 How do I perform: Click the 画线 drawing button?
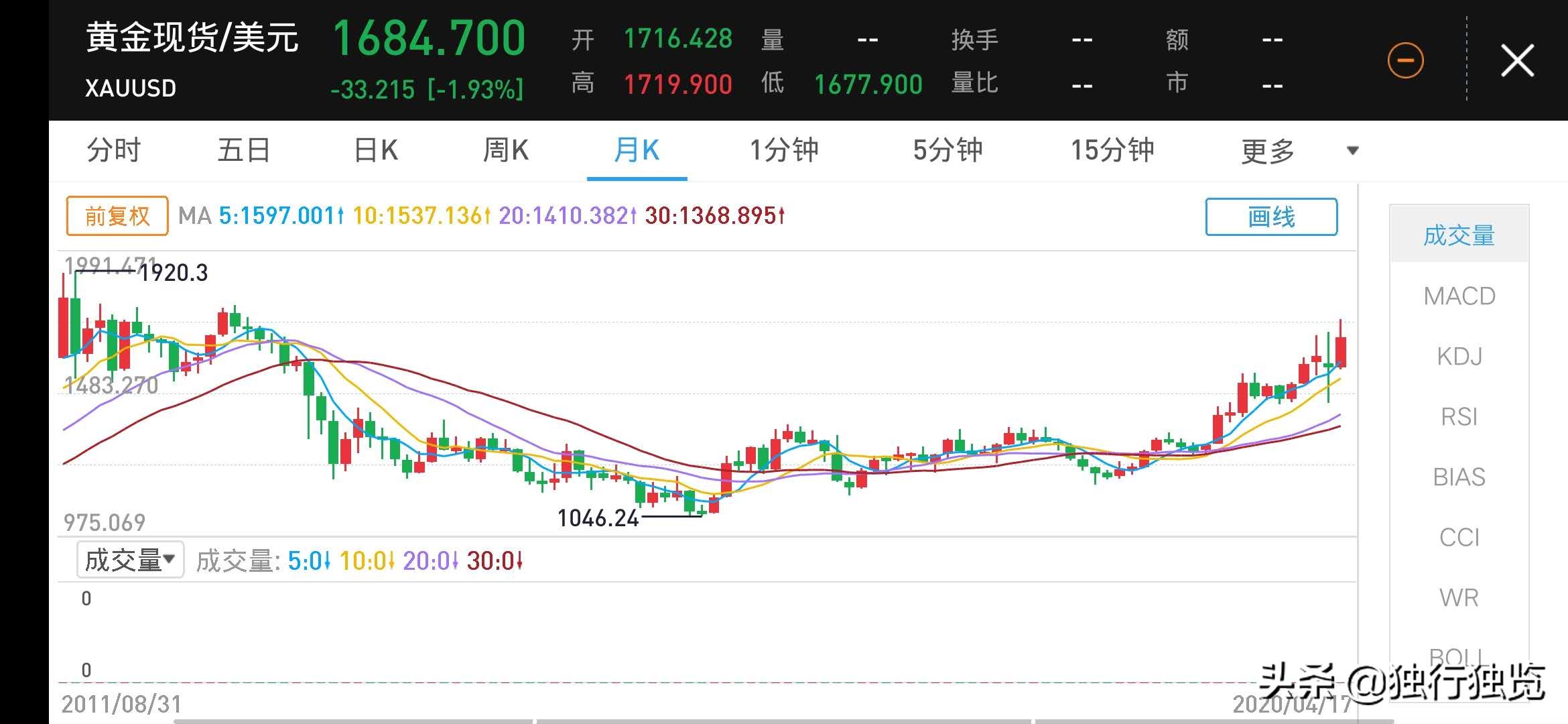[1272, 216]
